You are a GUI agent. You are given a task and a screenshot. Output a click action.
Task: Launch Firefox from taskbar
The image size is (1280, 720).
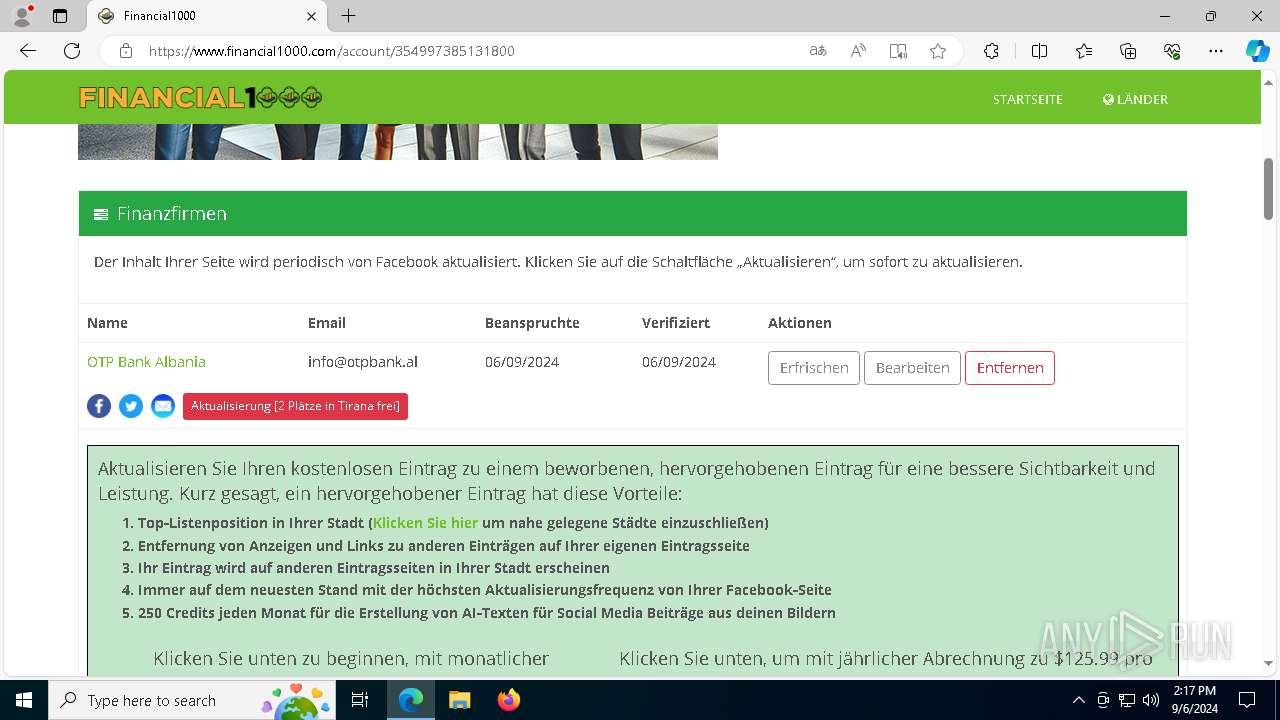(509, 700)
